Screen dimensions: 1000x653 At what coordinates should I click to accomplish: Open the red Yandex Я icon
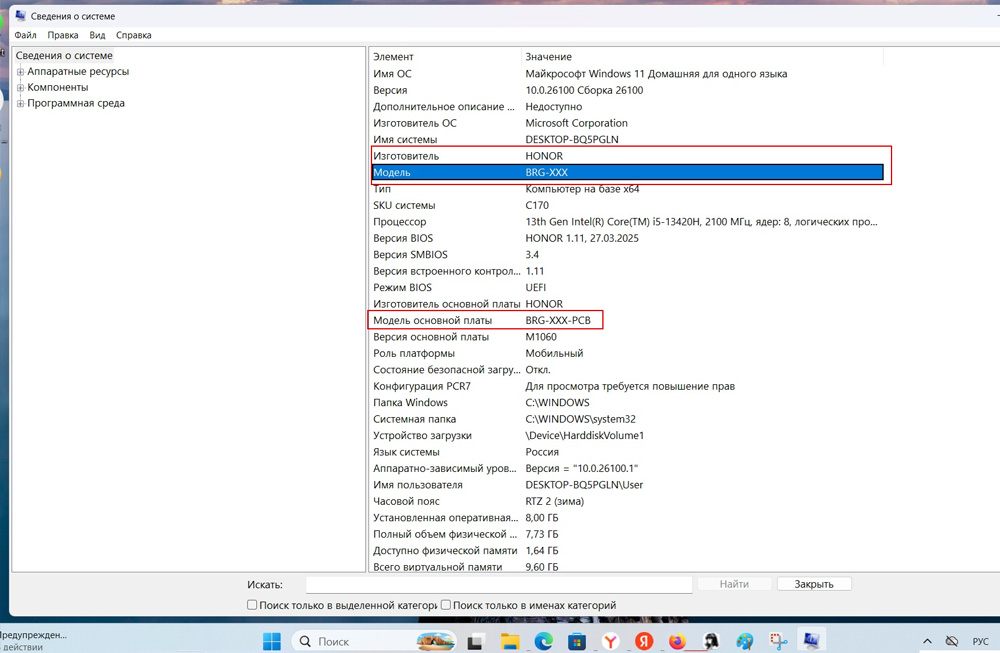pos(644,642)
